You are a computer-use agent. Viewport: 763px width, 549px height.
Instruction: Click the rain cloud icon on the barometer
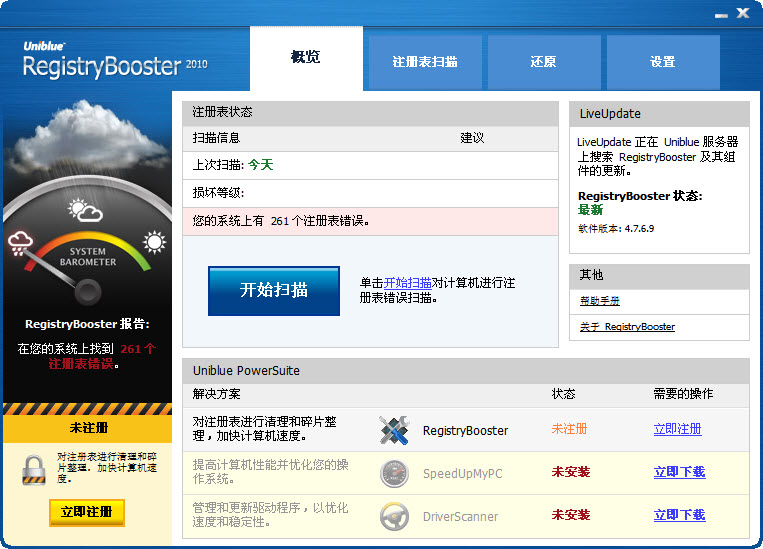pyautogui.click(x=20, y=243)
